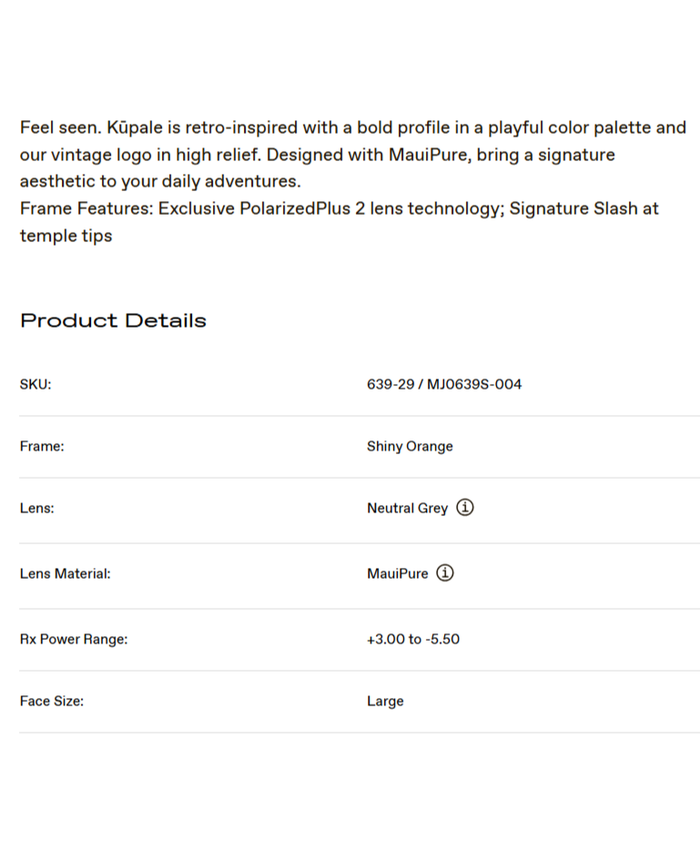Select the Shiny Orange frame value

(410, 447)
